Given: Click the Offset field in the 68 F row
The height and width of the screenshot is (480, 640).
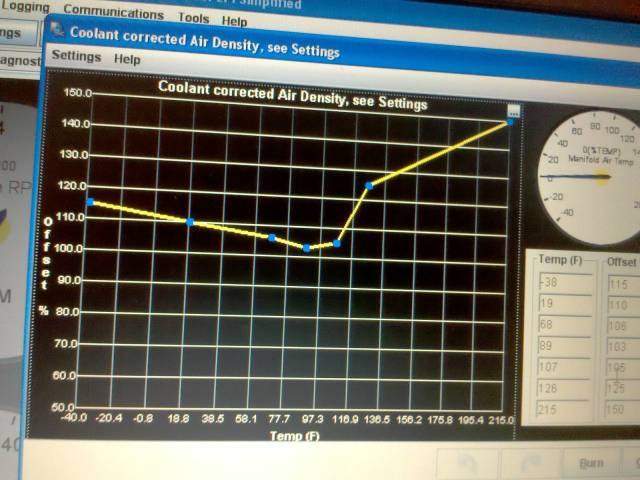Looking at the screenshot, I should (623, 327).
